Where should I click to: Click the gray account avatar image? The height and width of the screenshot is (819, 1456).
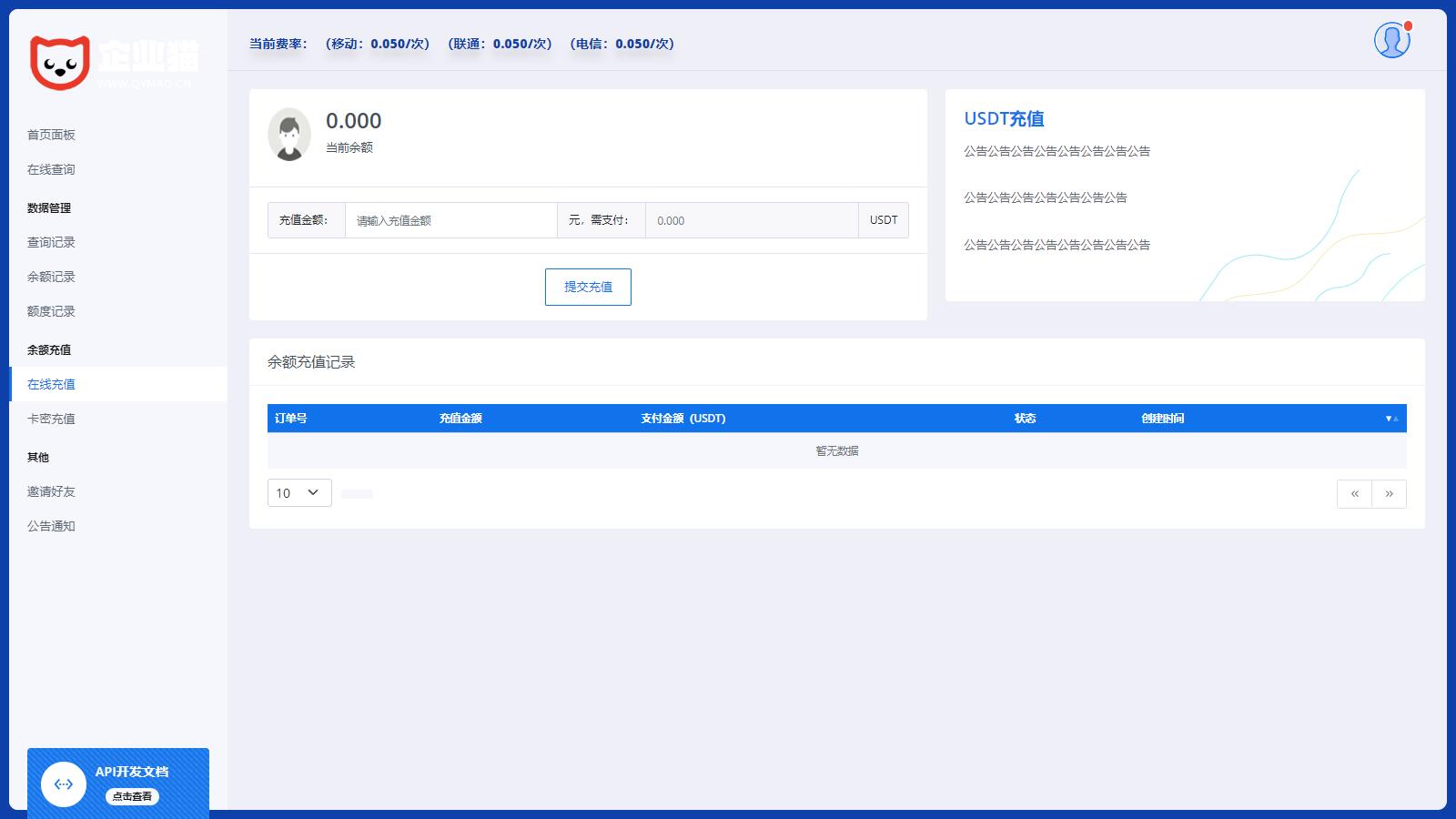pyautogui.click(x=289, y=135)
